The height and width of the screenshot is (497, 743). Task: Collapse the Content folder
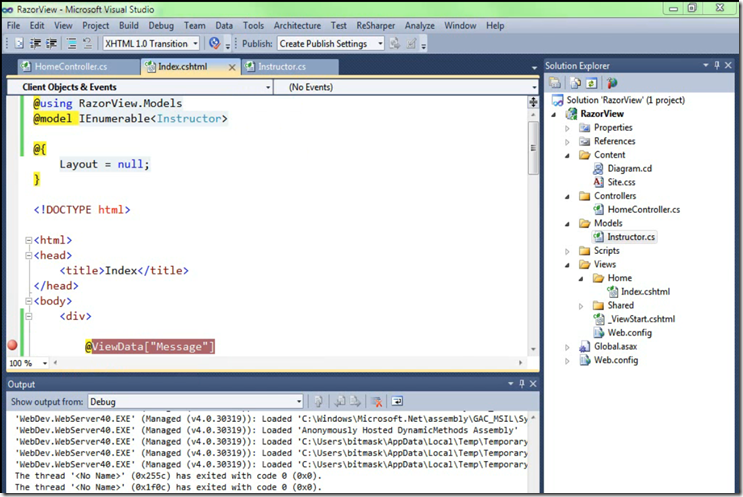(567, 155)
